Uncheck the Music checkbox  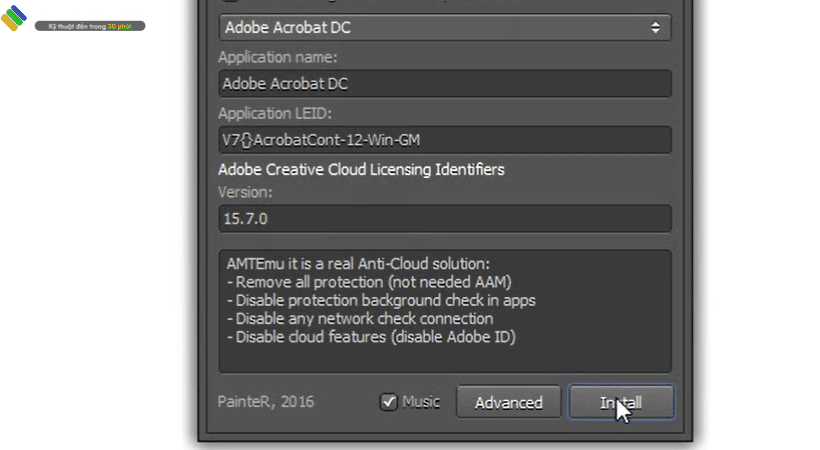[x=389, y=402]
